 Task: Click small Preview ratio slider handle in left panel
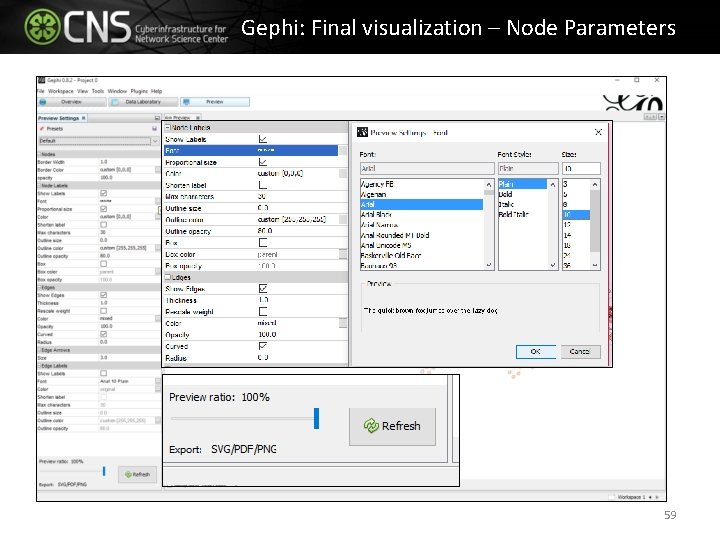[x=104, y=471]
